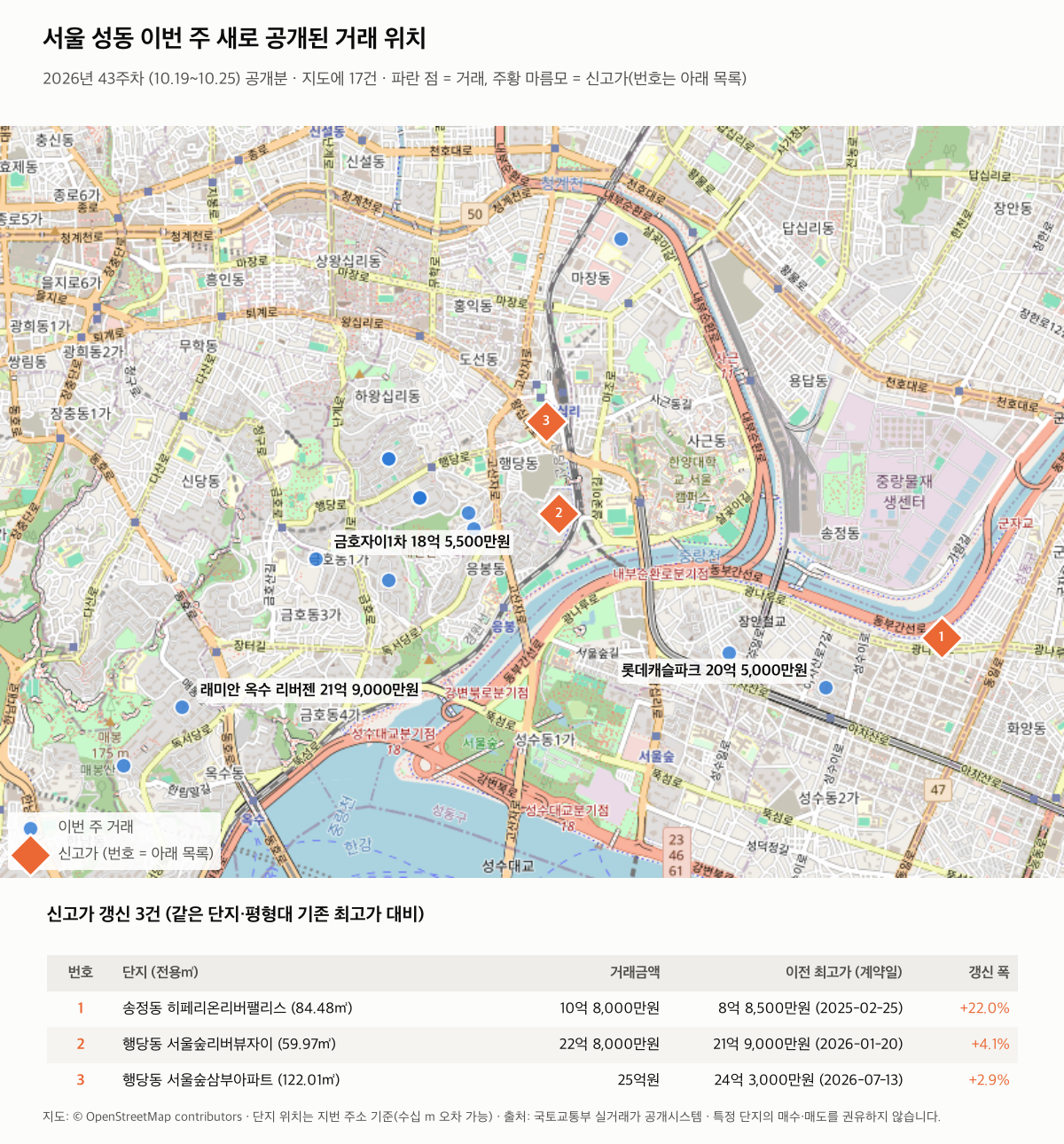Click the 갱신 폭 column header
Image resolution: width=1064 pixels, height=1144 pixels.
click(989, 972)
